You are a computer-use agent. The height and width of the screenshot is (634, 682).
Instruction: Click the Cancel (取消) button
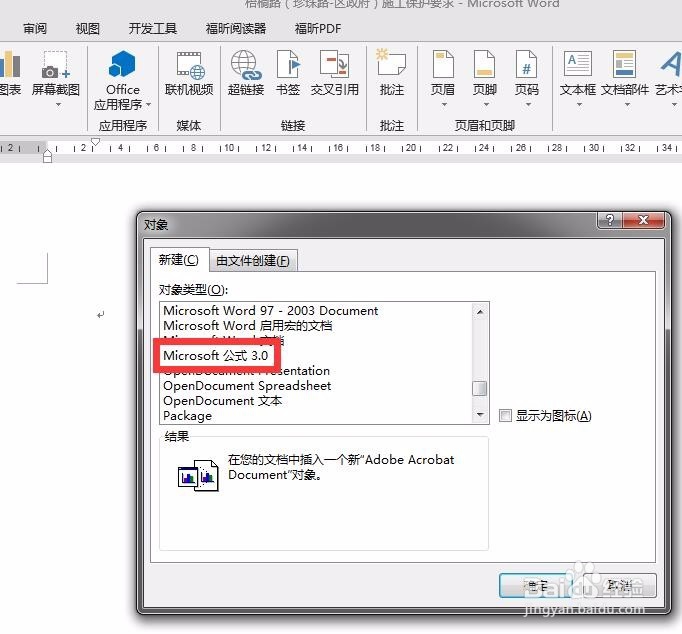coord(619,585)
